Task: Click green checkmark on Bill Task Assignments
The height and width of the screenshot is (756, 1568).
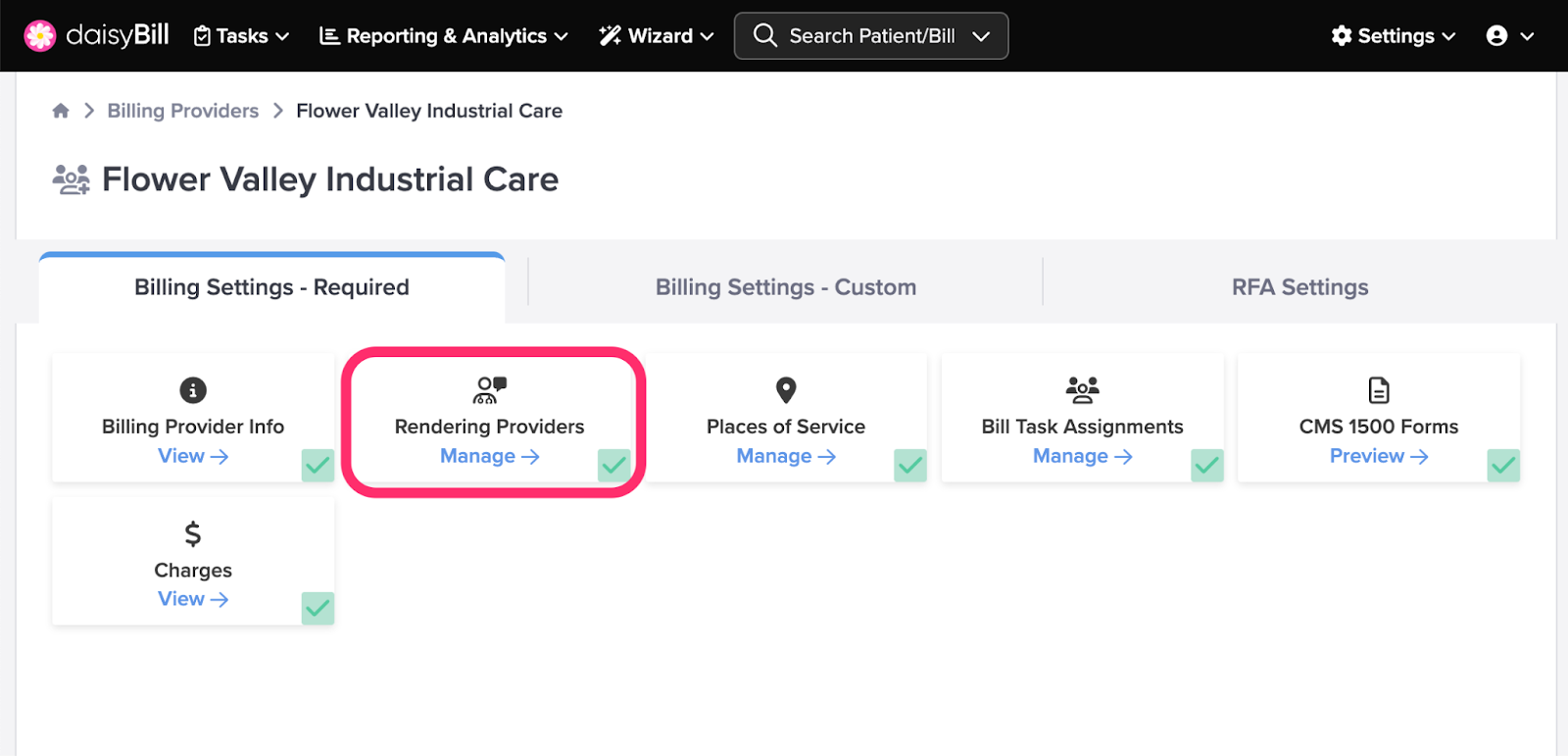Action: point(1207,465)
